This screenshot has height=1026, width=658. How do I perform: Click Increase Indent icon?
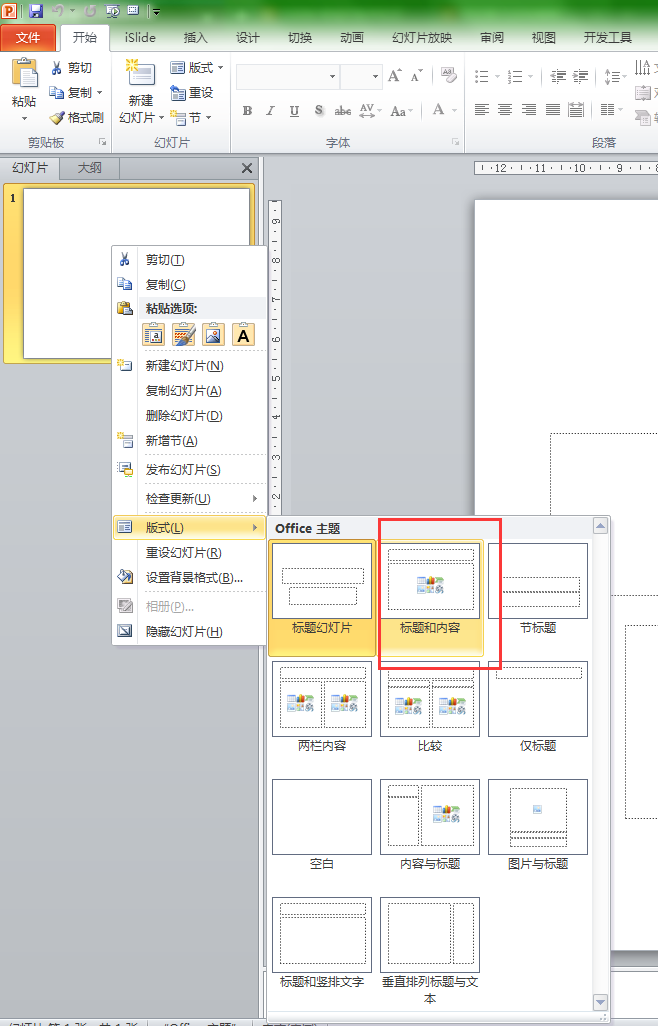(x=580, y=77)
